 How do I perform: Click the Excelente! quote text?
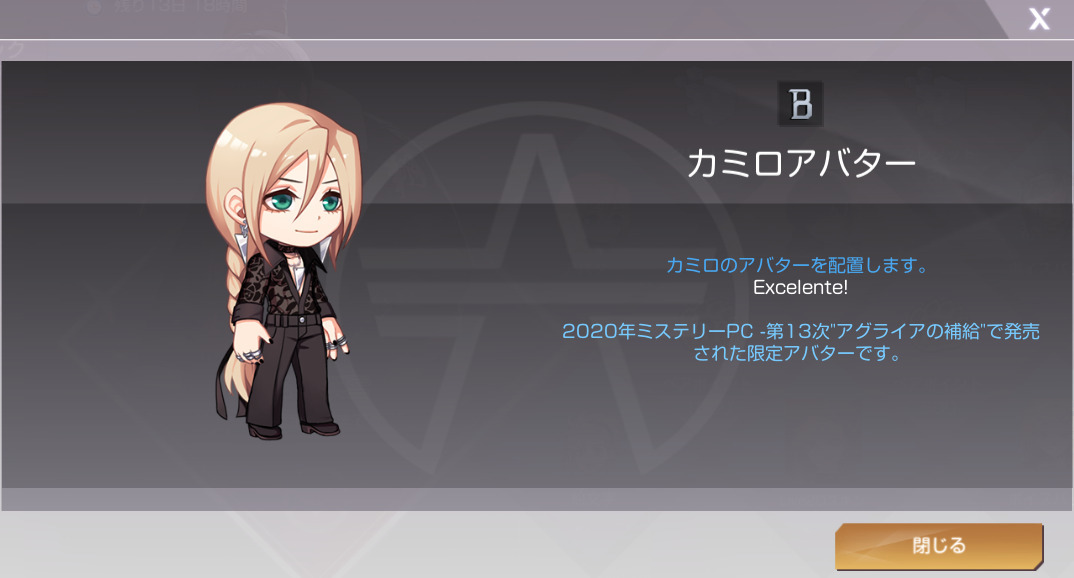[800, 287]
